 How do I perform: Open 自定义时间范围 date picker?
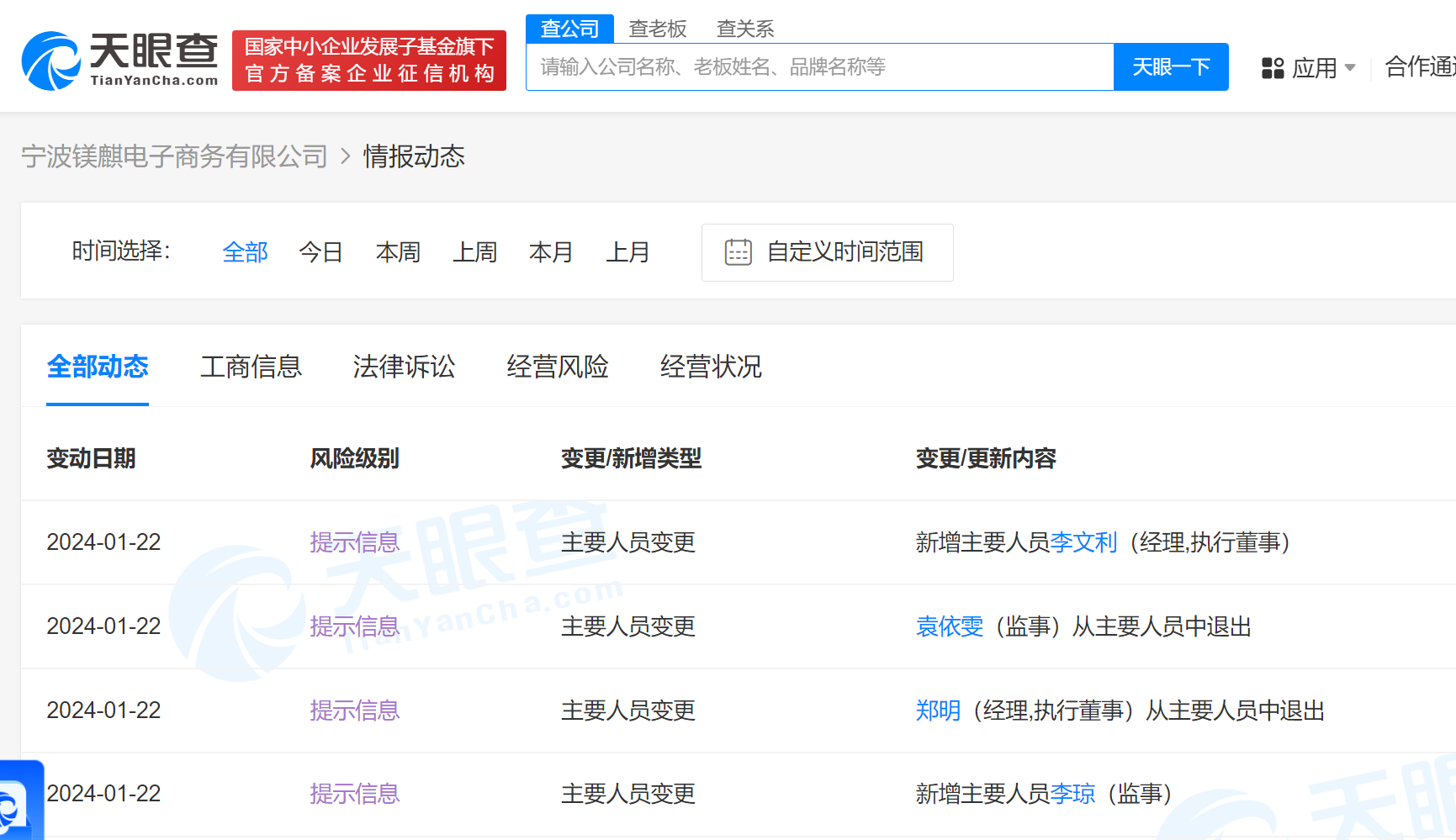828,252
